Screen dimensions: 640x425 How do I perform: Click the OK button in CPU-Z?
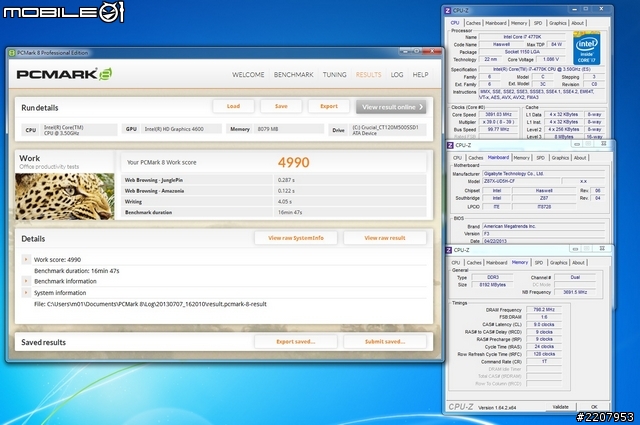tap(594, 407)
